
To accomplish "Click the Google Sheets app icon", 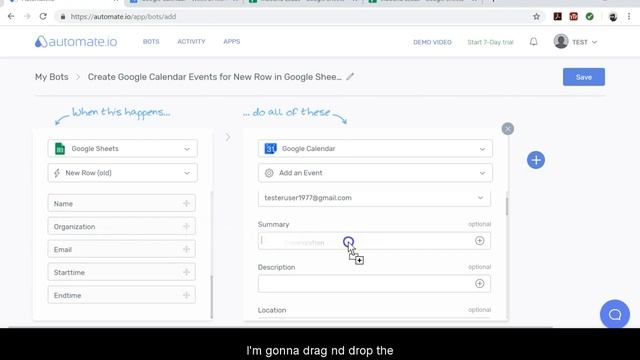I will click(60, 149).
